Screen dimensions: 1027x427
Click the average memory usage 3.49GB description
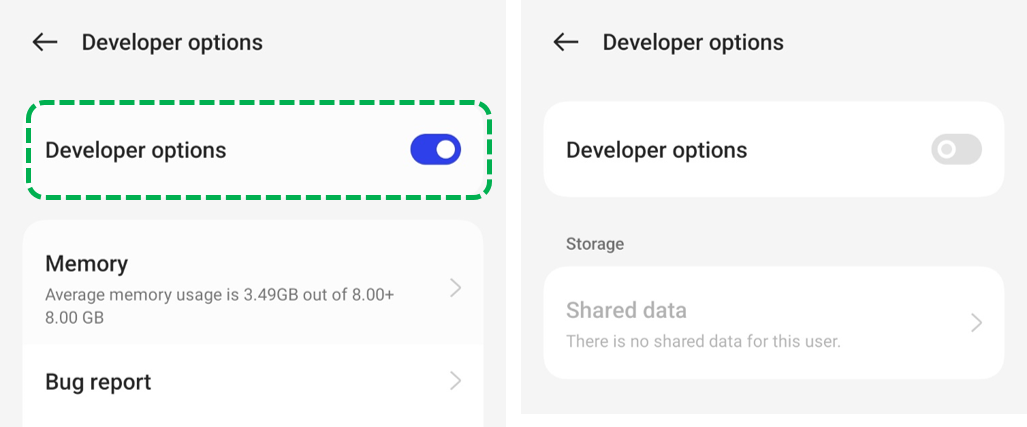(219, 306)
